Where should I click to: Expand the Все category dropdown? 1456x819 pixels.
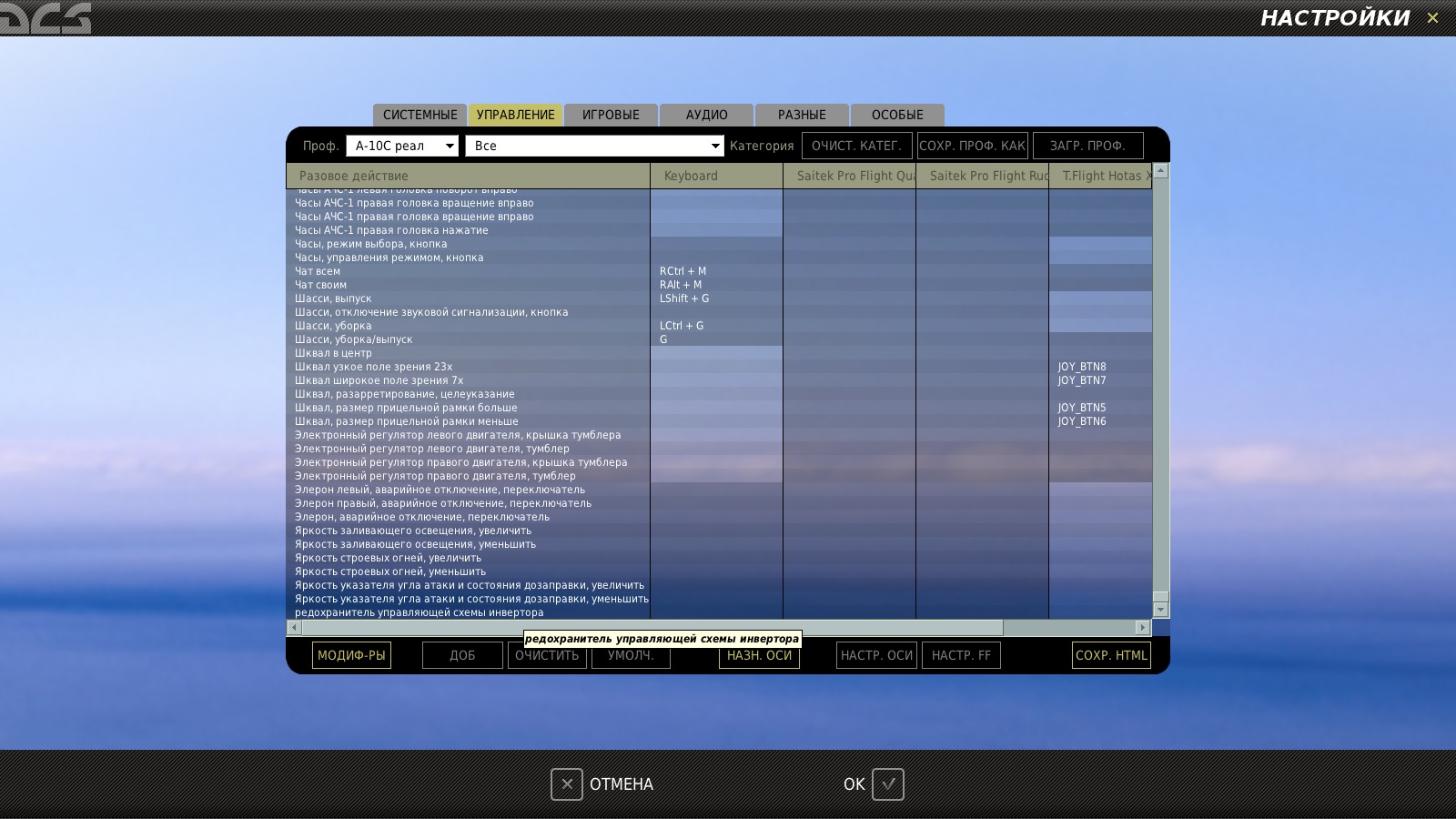(595, 146)
